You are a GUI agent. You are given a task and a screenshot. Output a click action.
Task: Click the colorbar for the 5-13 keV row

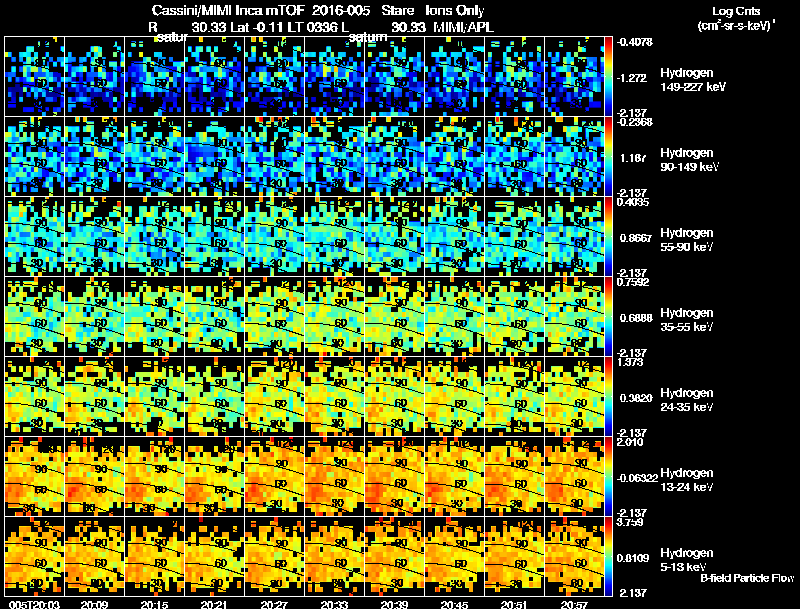(608, 557)
